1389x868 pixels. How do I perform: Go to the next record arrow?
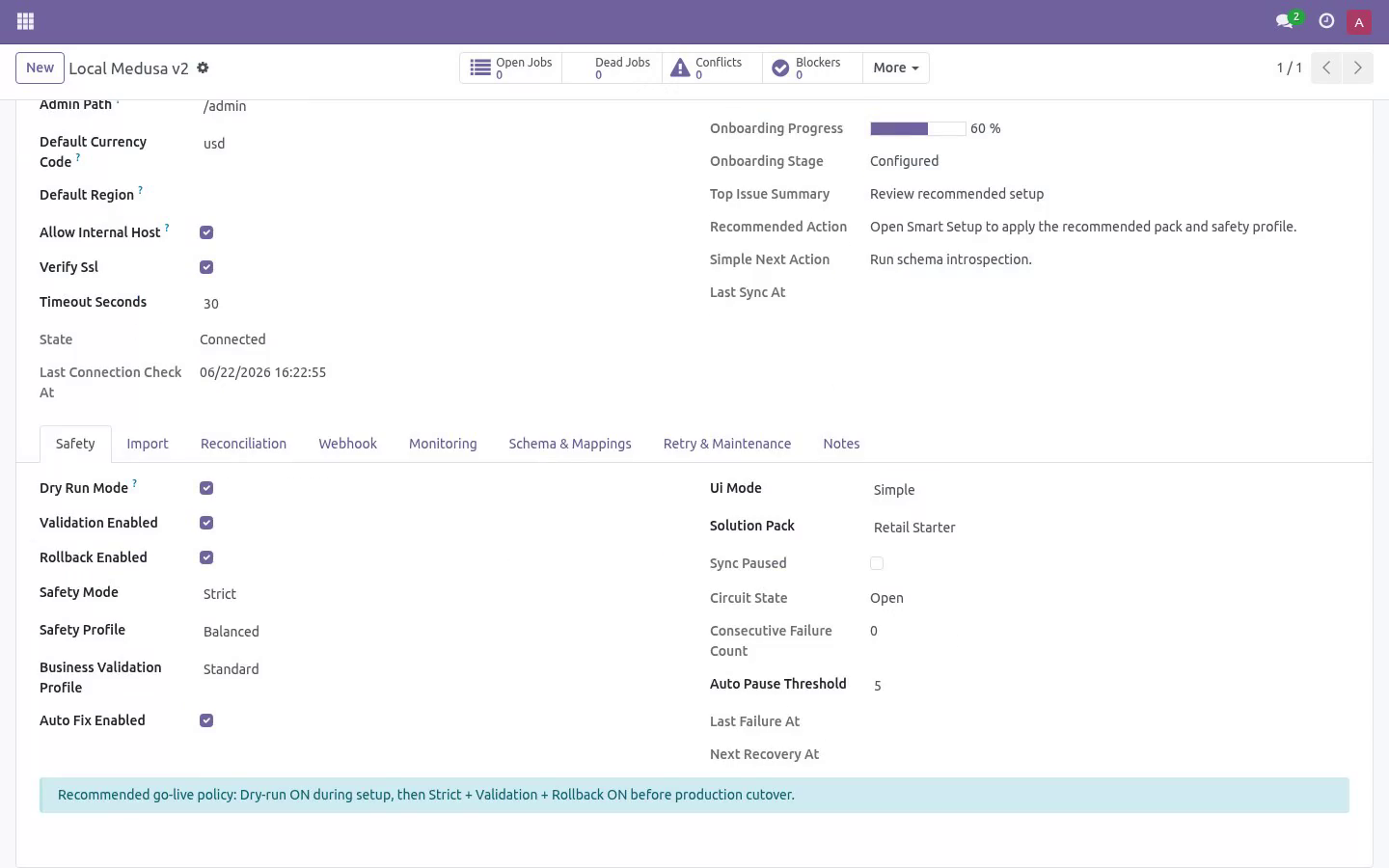(1357, 68)
